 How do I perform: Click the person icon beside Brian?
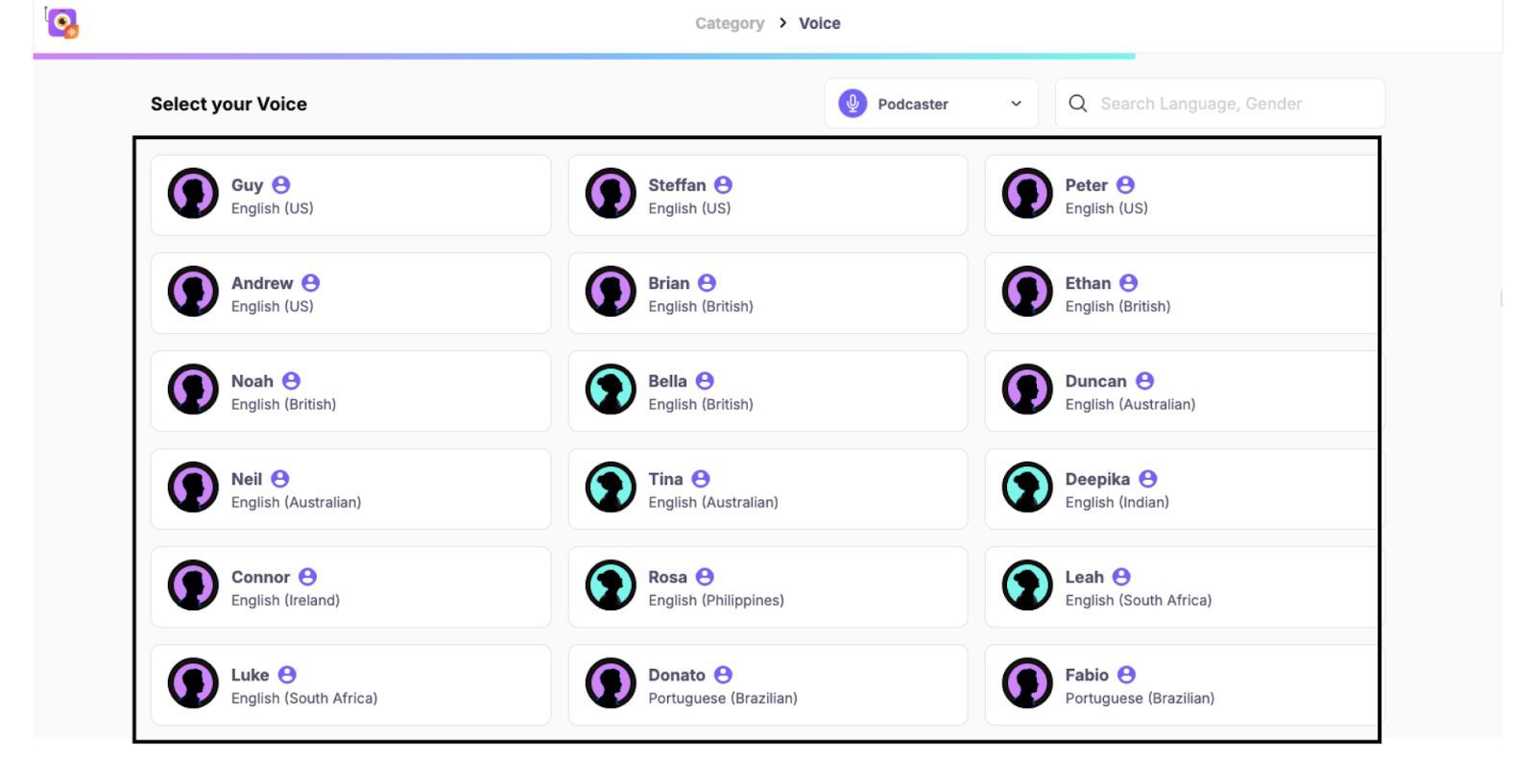pos(708,283)
